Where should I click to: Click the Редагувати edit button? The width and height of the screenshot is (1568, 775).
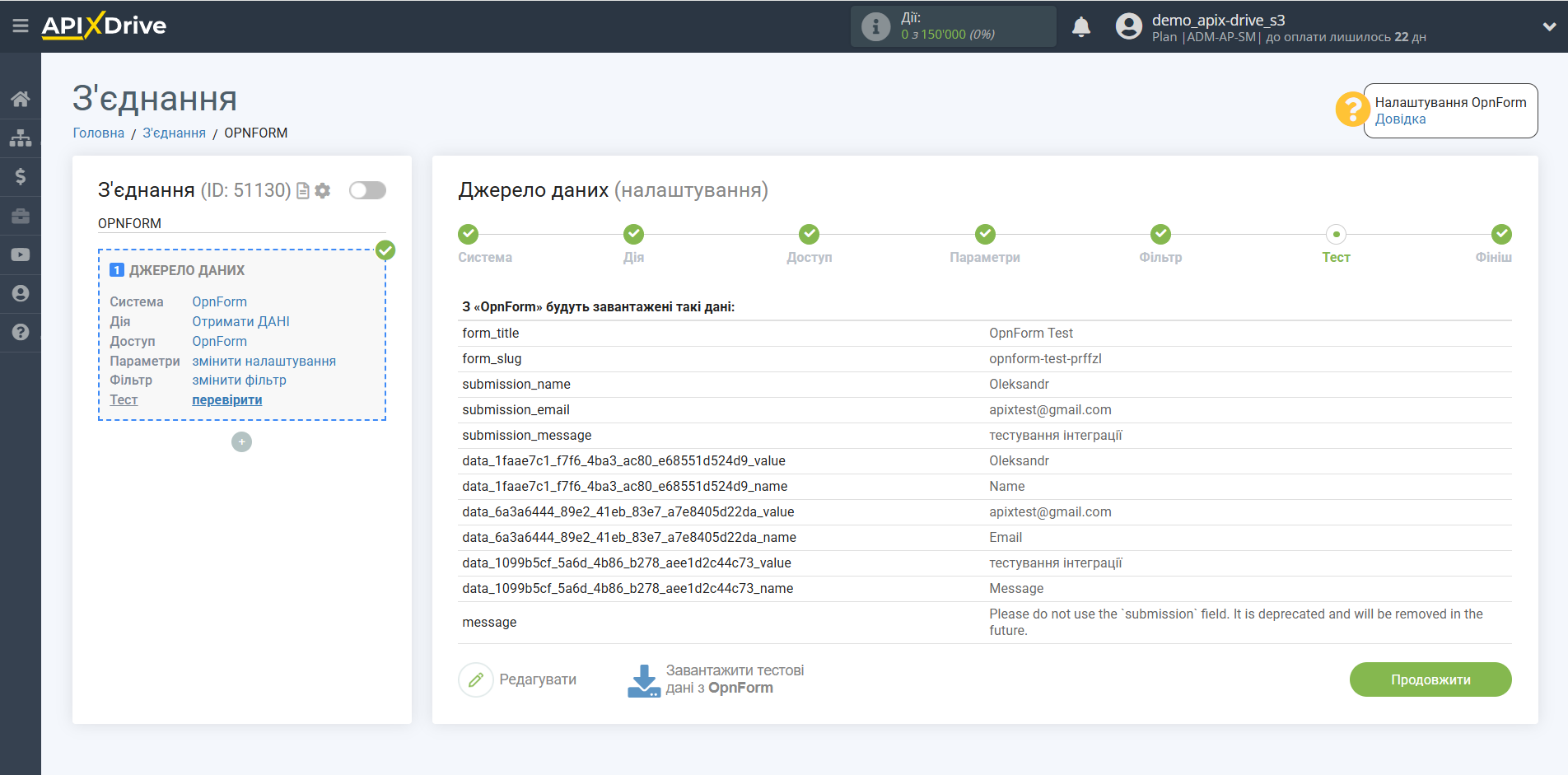(517, 679)
